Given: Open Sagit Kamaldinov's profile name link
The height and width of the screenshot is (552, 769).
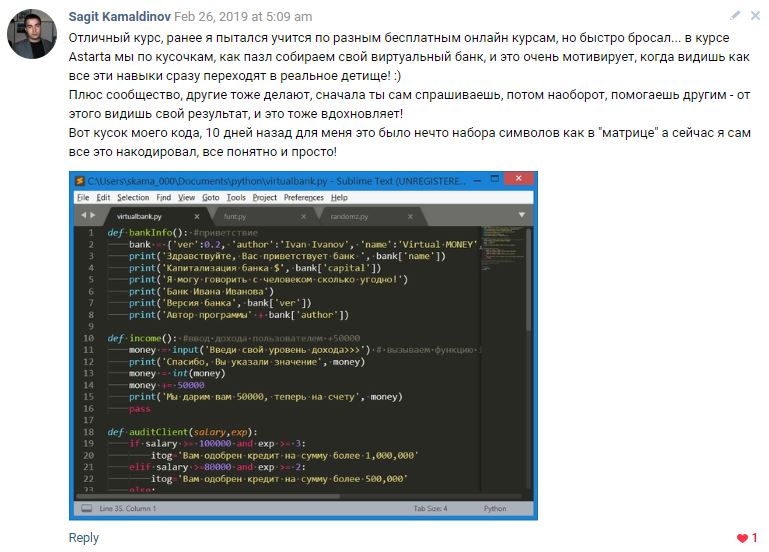Looking at the screenshot, I should pyautogui.click(x=120, y=16).
